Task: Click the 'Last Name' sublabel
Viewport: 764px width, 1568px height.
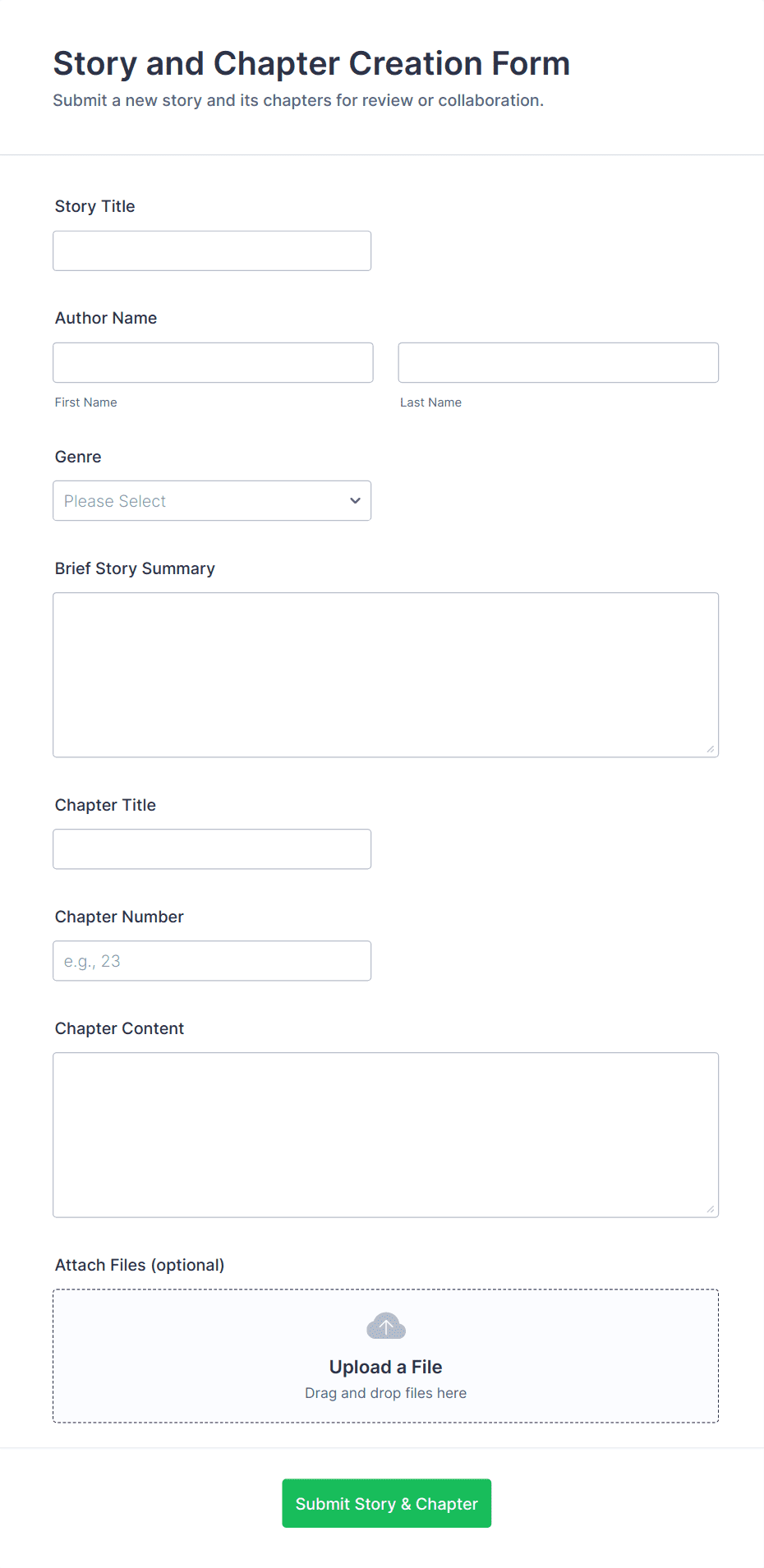Action: click(430, 402)
